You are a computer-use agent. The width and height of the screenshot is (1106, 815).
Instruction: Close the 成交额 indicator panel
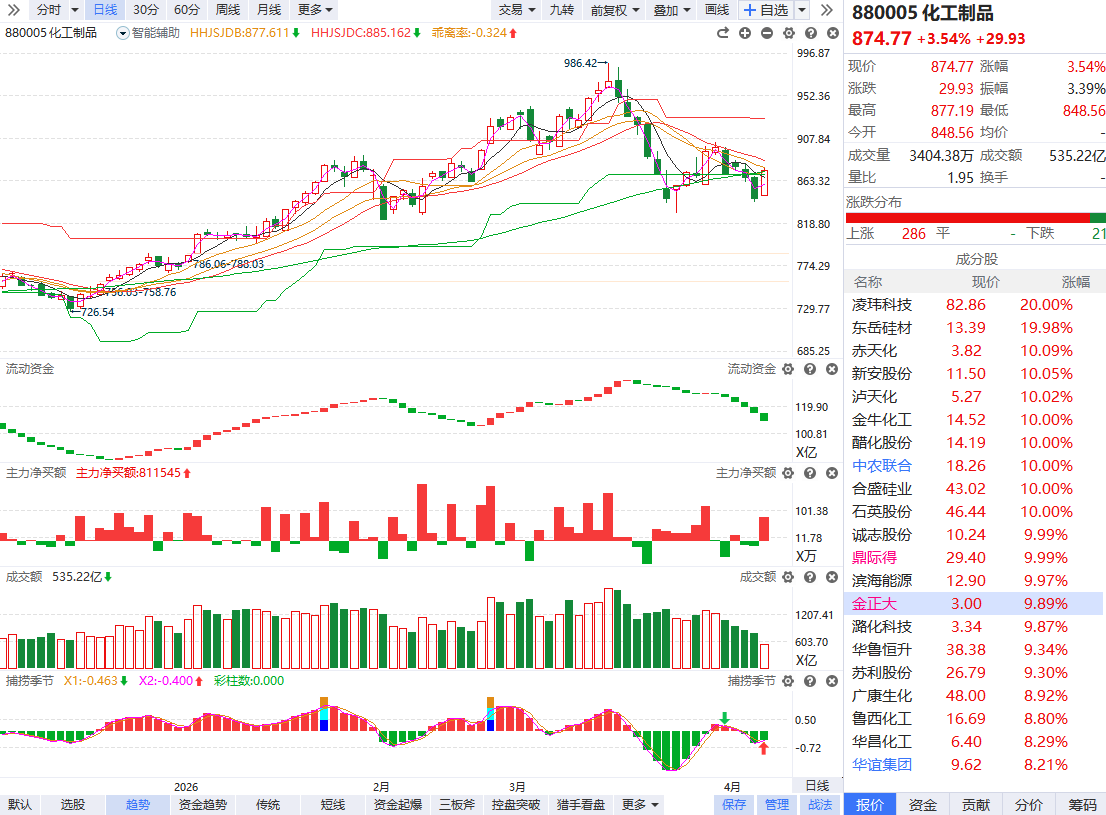tap(832, 577)
